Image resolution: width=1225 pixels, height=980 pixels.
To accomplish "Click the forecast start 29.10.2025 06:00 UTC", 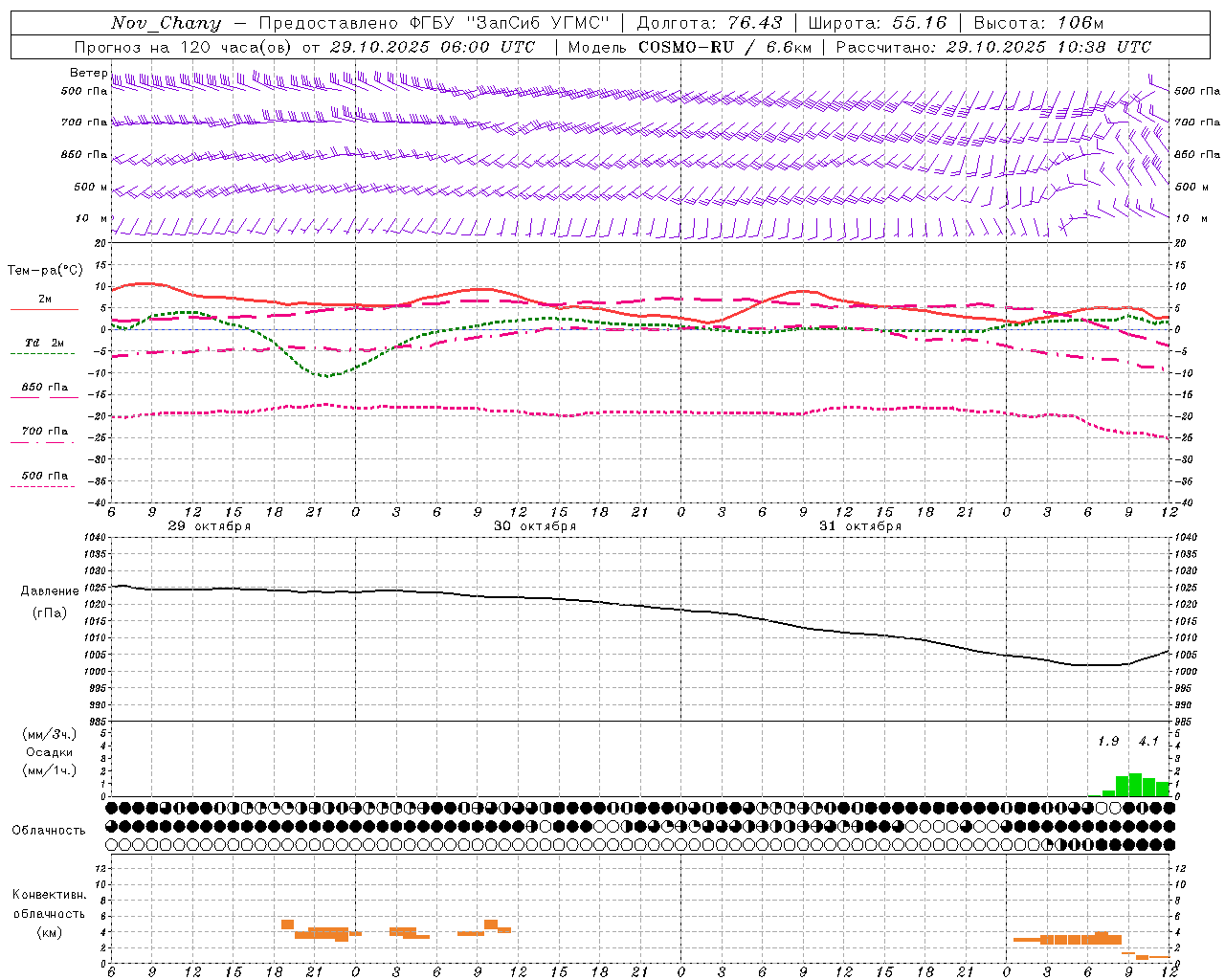I will point(433,47).
